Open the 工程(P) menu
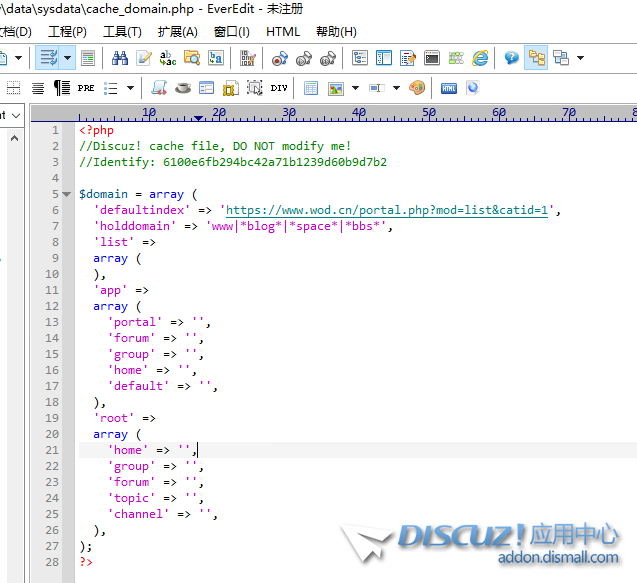The height and width of the screenshot is (583, 637). pyautogui.click(x=67, y=32)
